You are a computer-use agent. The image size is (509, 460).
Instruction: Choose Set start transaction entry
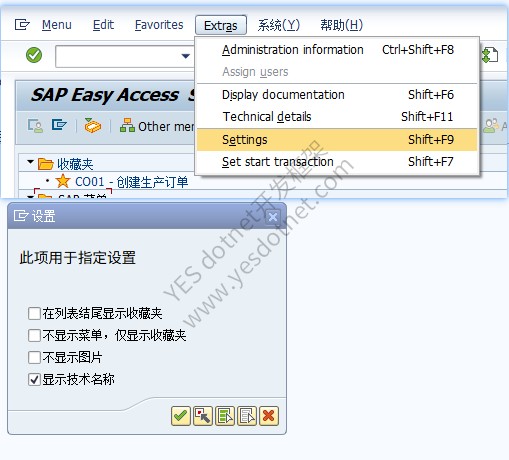tap(337, 162)
